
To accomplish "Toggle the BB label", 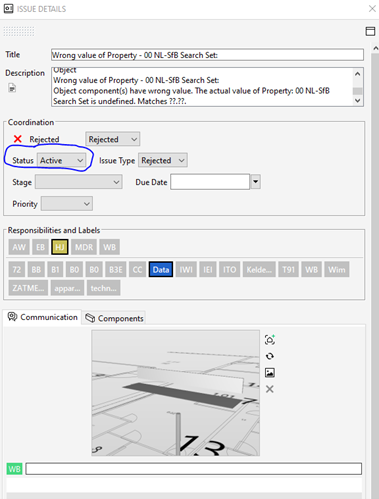I will (36, 269).
